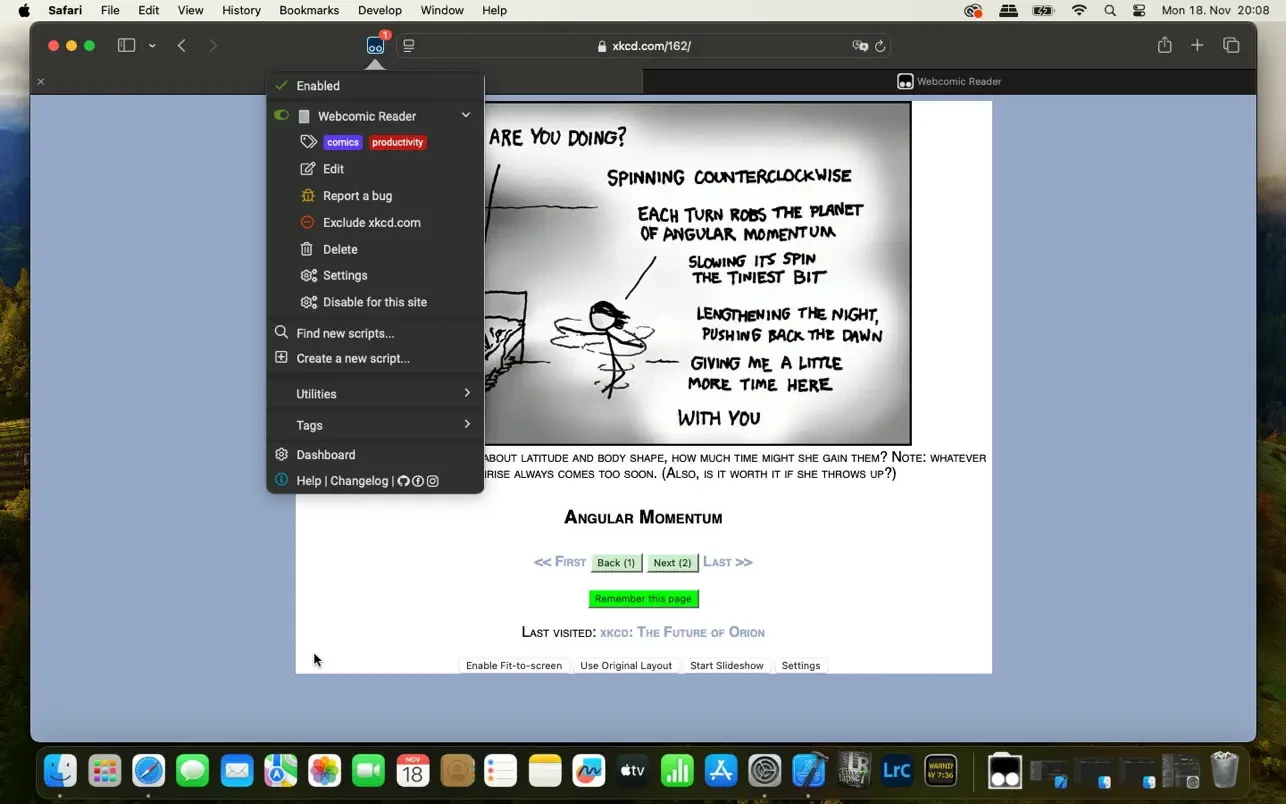Screen dimensions: 1286x804
Task: Expand the Tags submenu
Action: point(467,425)
